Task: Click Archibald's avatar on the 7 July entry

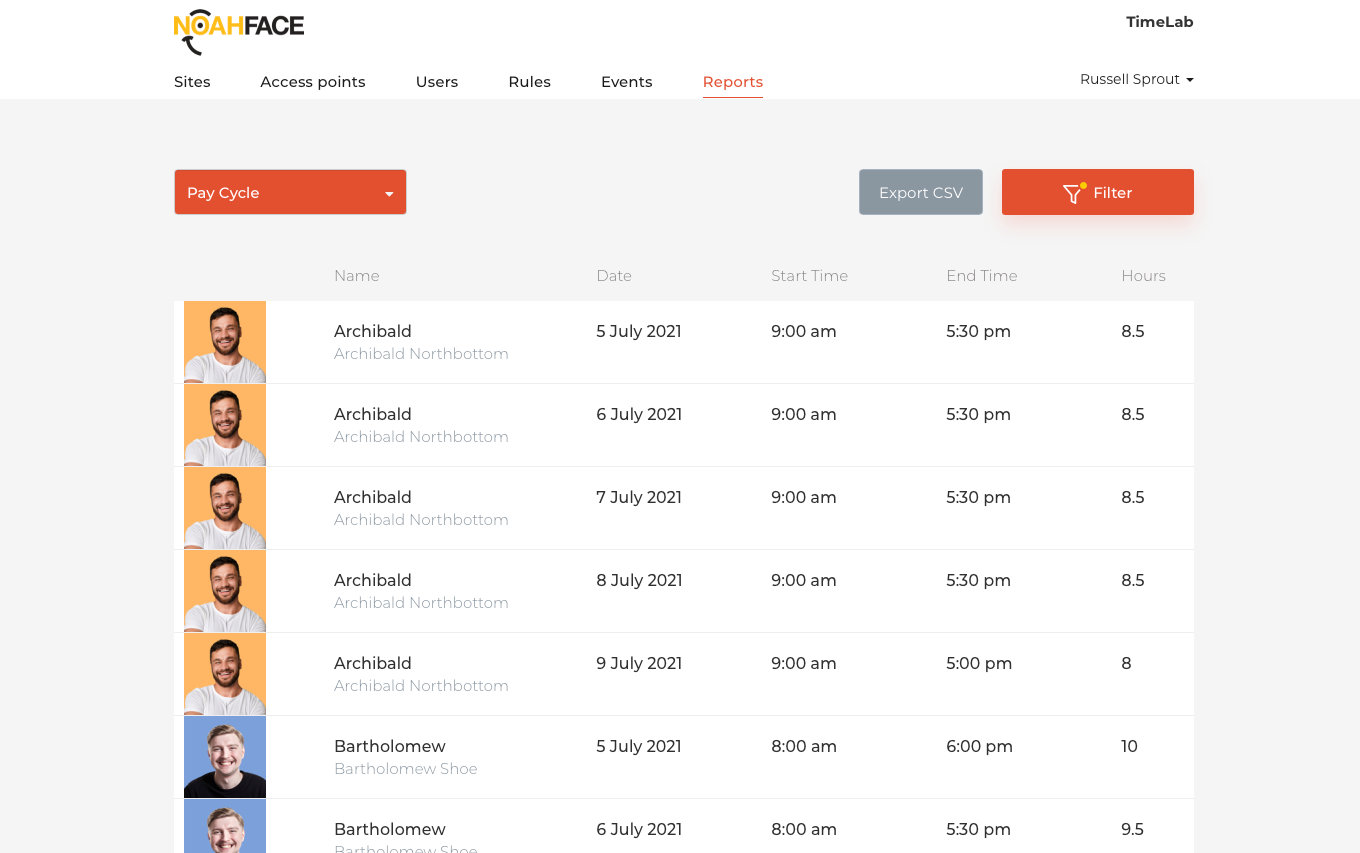Action: click(224, 507)
